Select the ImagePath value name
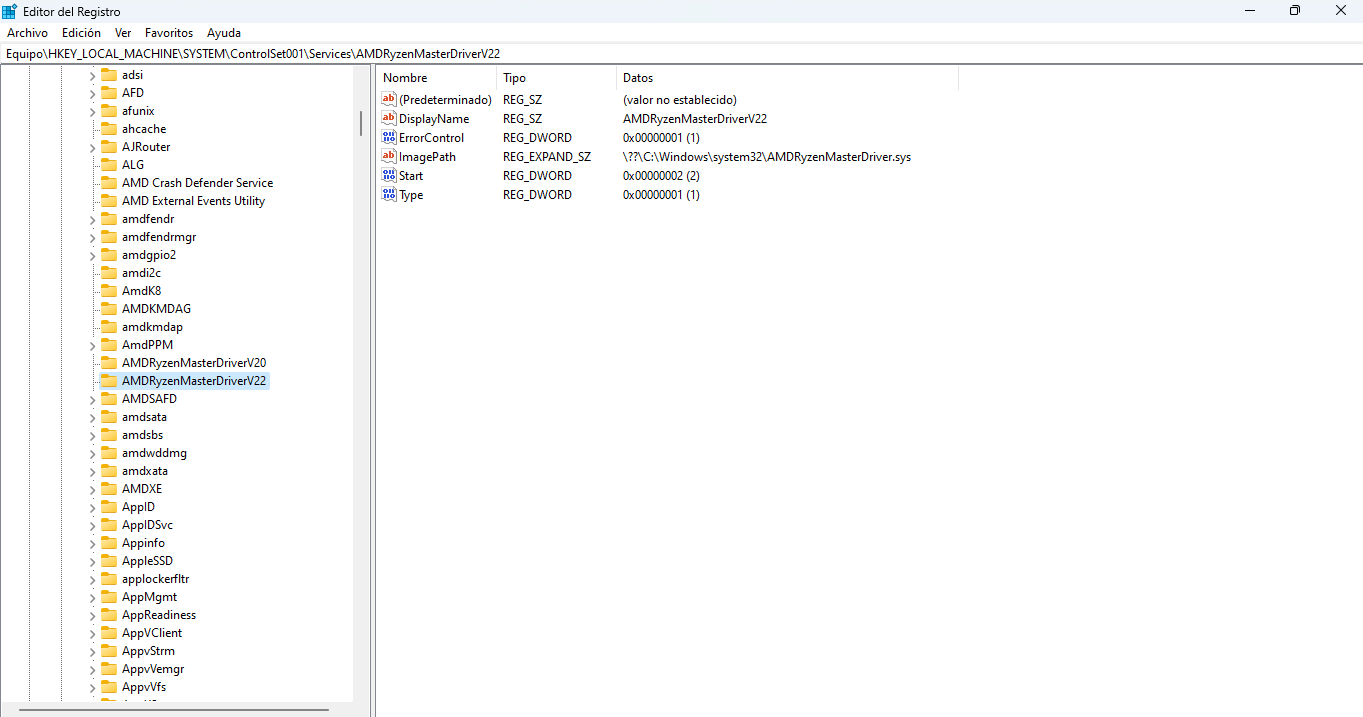Image resolution: width=1363 pixels, height=717 pixels. [x=427, y=157]
